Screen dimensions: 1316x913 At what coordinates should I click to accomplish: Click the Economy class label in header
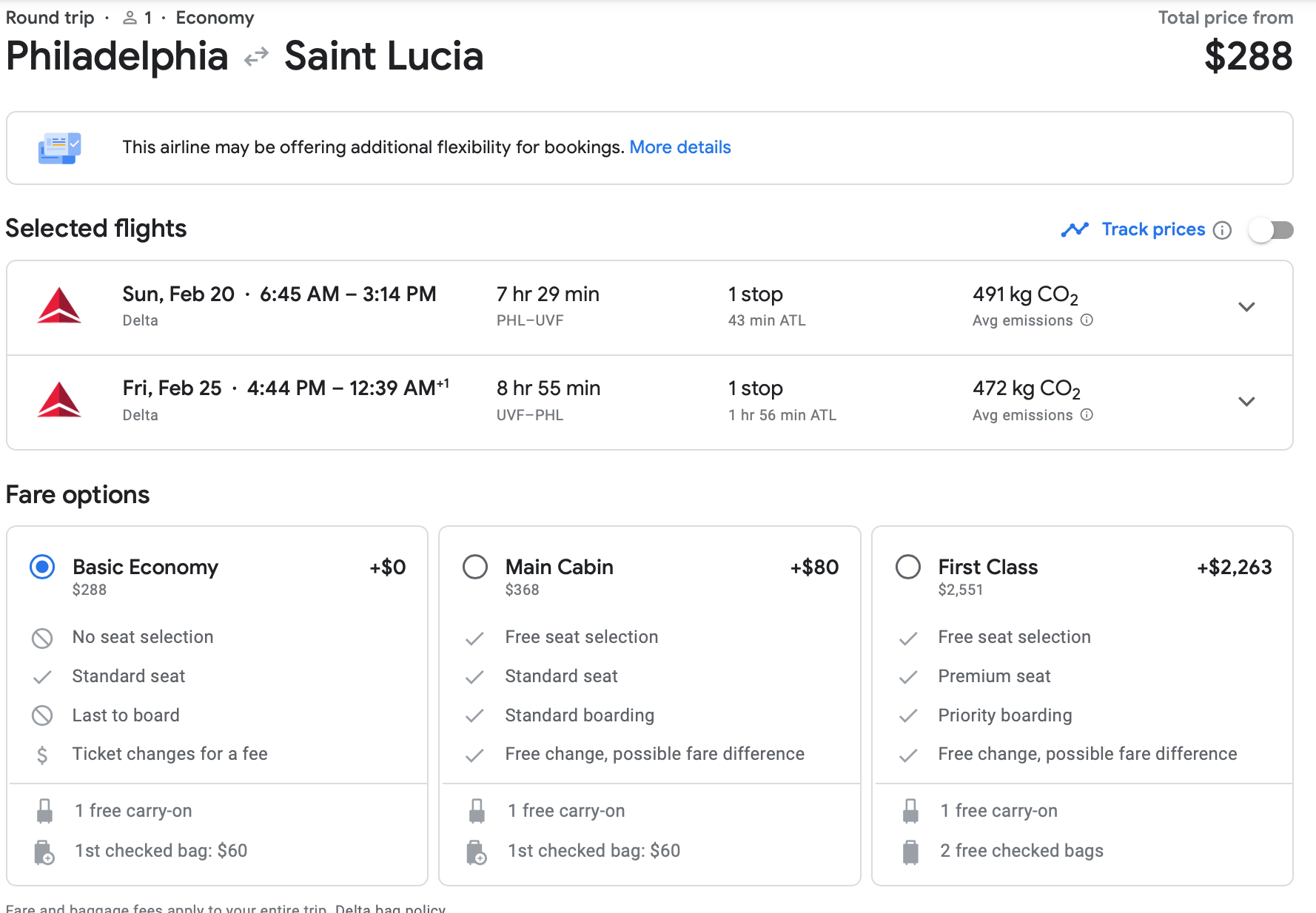(x=215, y=18)
